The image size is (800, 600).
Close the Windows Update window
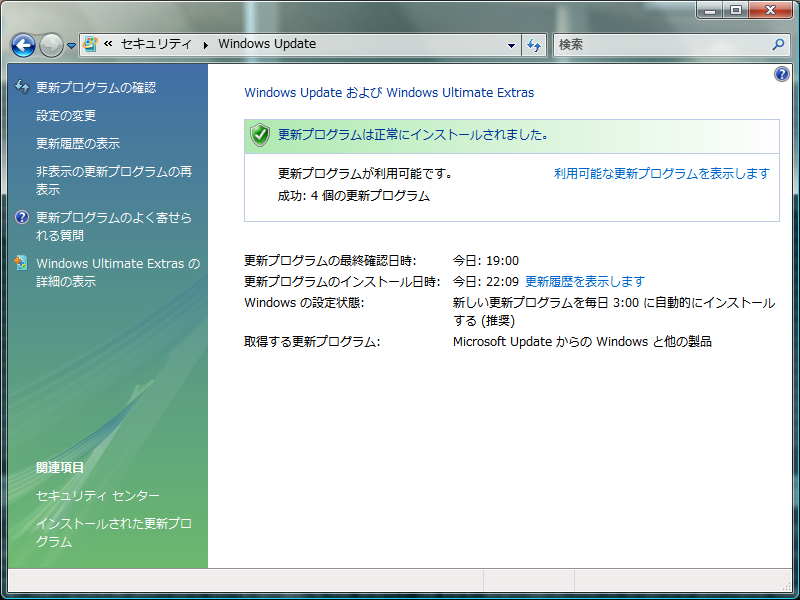pyautogui.click(x=770, y=10)
